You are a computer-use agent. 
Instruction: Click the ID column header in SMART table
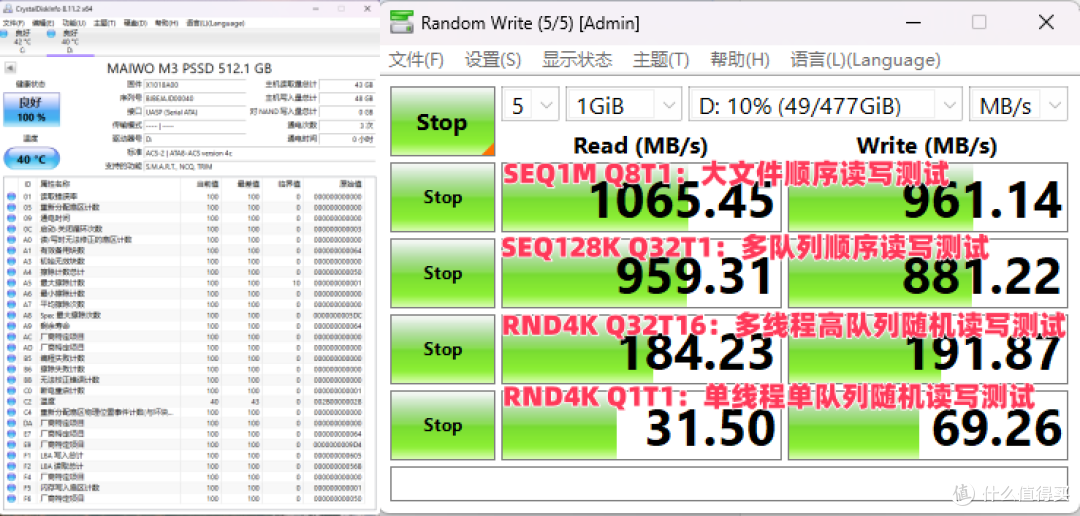click(x=28, y=185)
